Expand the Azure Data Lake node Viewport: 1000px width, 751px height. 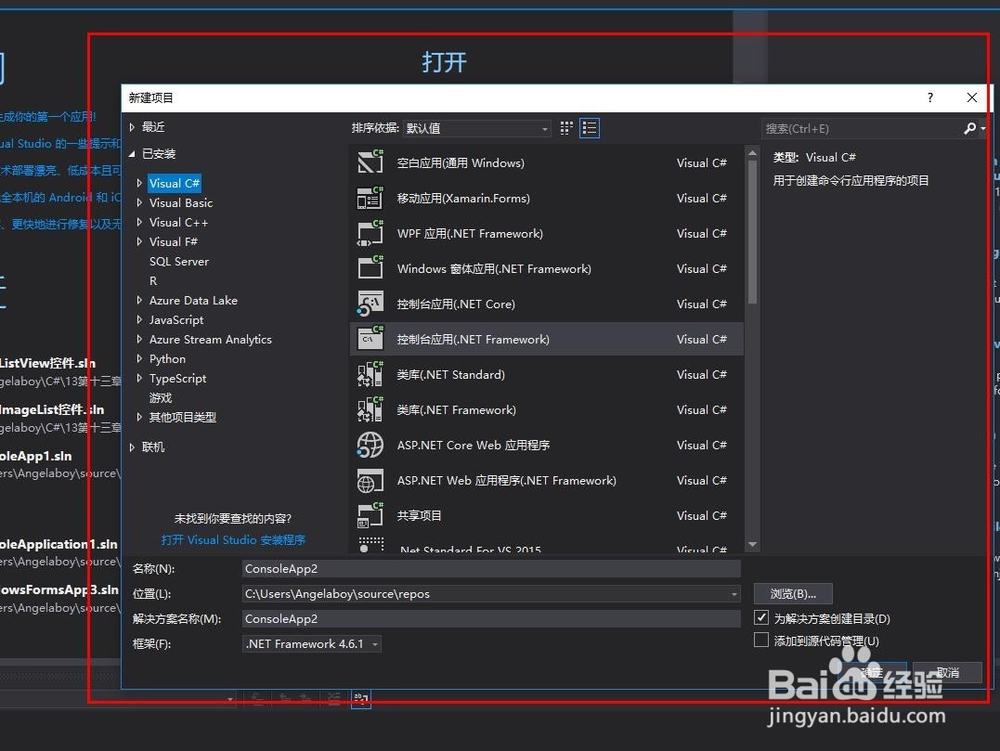(x=140, y=300)
